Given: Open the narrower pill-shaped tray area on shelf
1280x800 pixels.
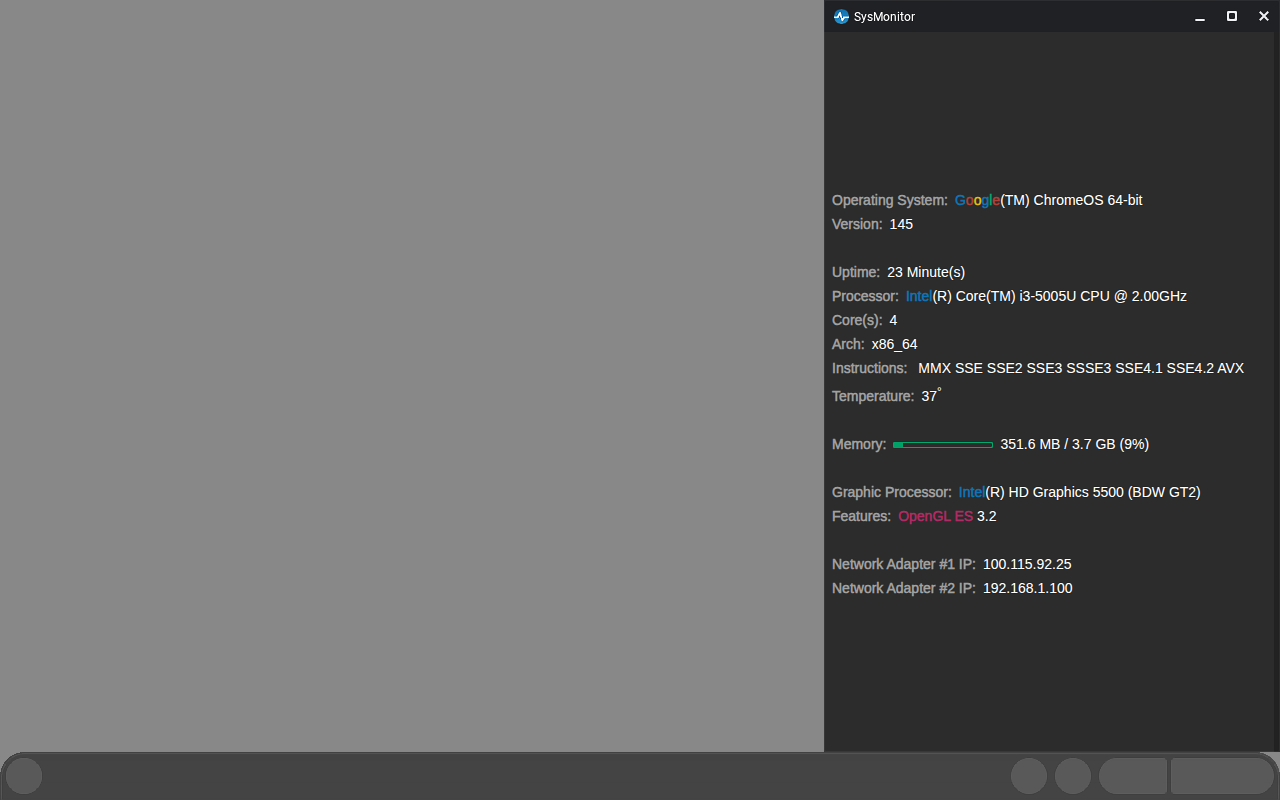Looking at the screenshot, I should point(1133,776).
